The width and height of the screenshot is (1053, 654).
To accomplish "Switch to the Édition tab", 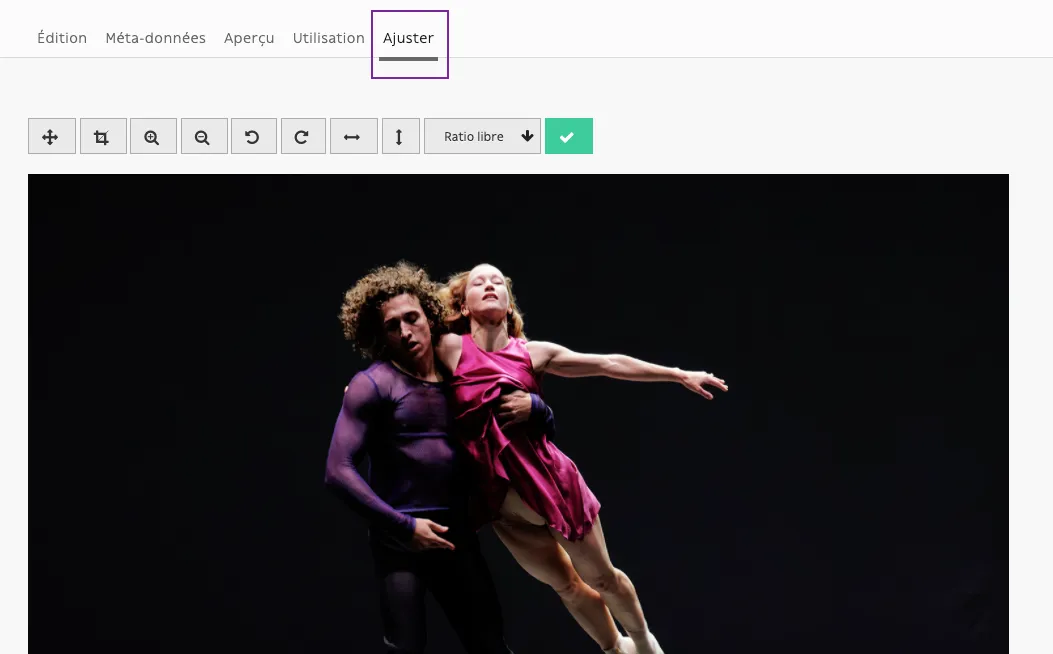I will click(62, 38).
